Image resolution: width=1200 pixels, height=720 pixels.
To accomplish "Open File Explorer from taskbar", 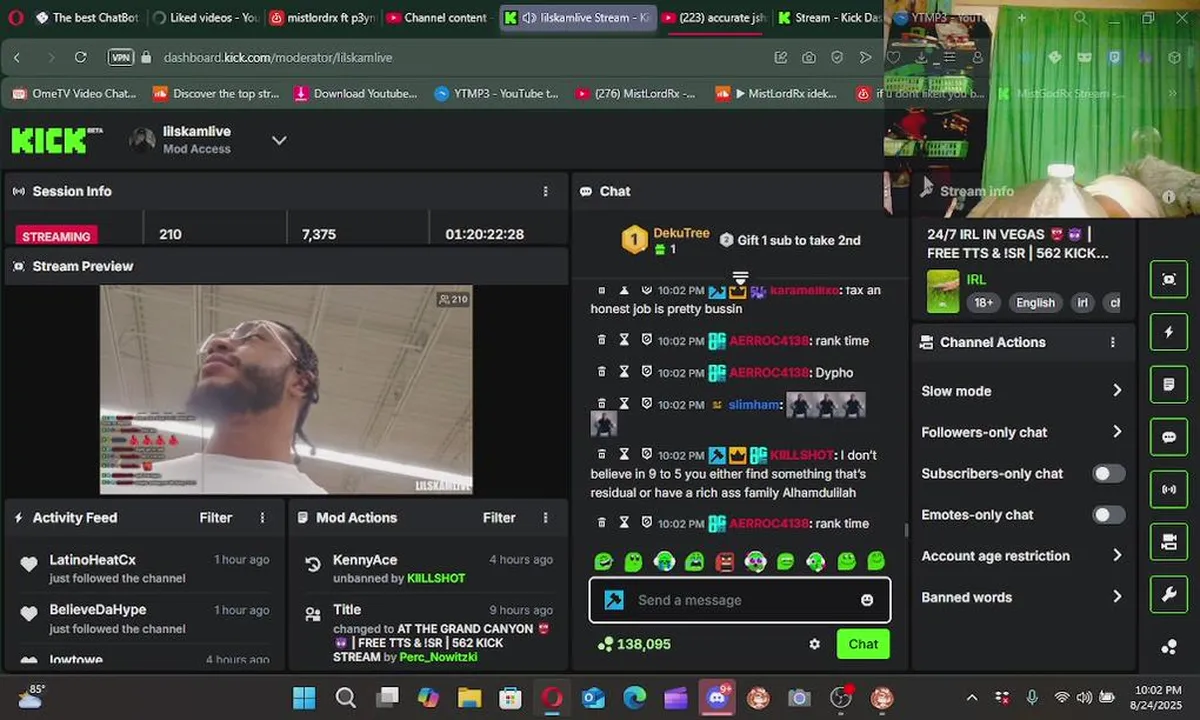I will click(x=469, y=698).
